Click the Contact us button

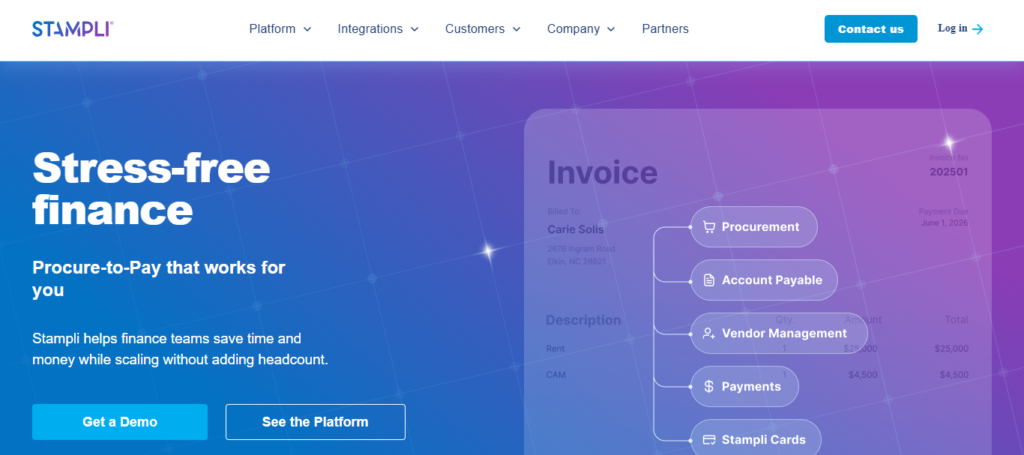871,29
